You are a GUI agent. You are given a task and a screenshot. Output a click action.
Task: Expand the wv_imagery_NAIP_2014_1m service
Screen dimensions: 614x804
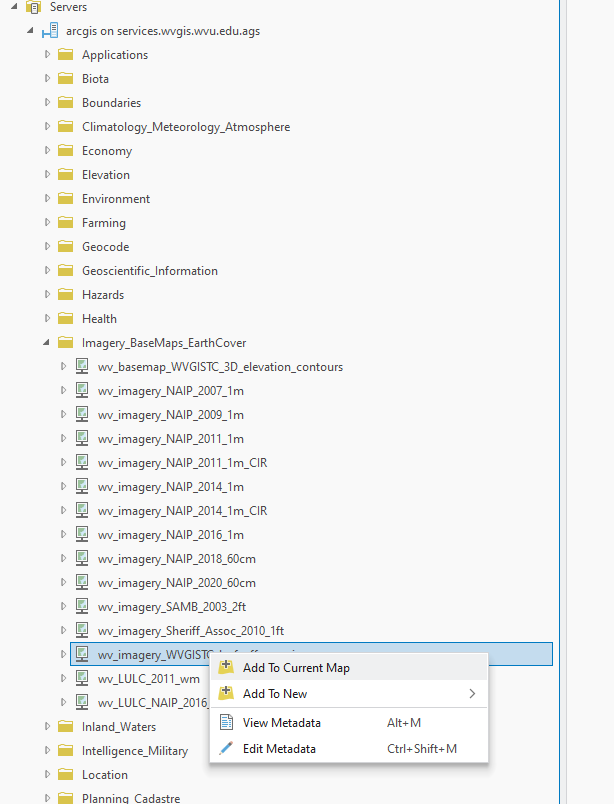(x=63, y=486)
